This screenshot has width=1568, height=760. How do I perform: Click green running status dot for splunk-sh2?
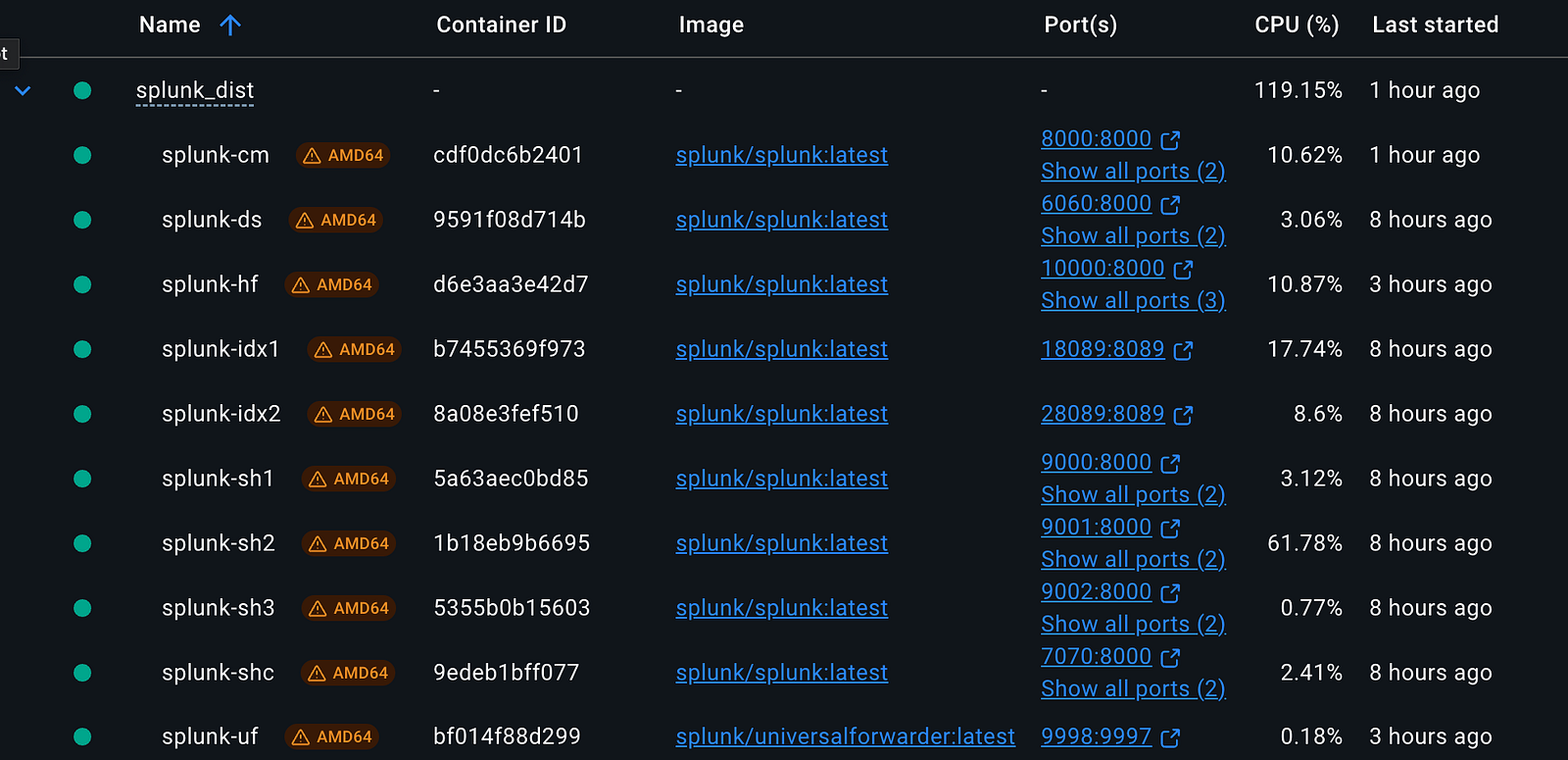pyautogui.click(x=82, y=543)
